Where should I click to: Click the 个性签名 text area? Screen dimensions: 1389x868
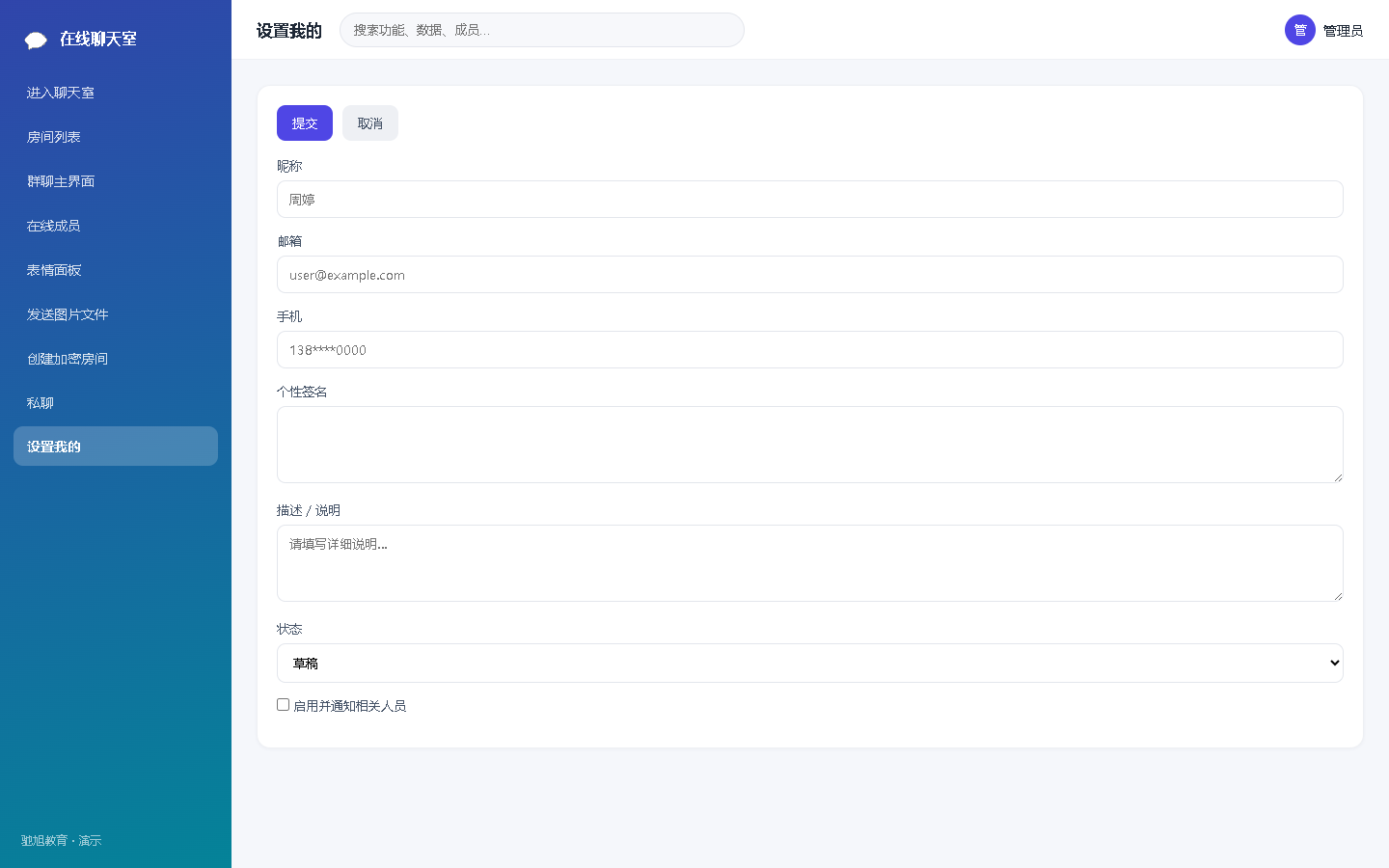(x=810, y=445)
